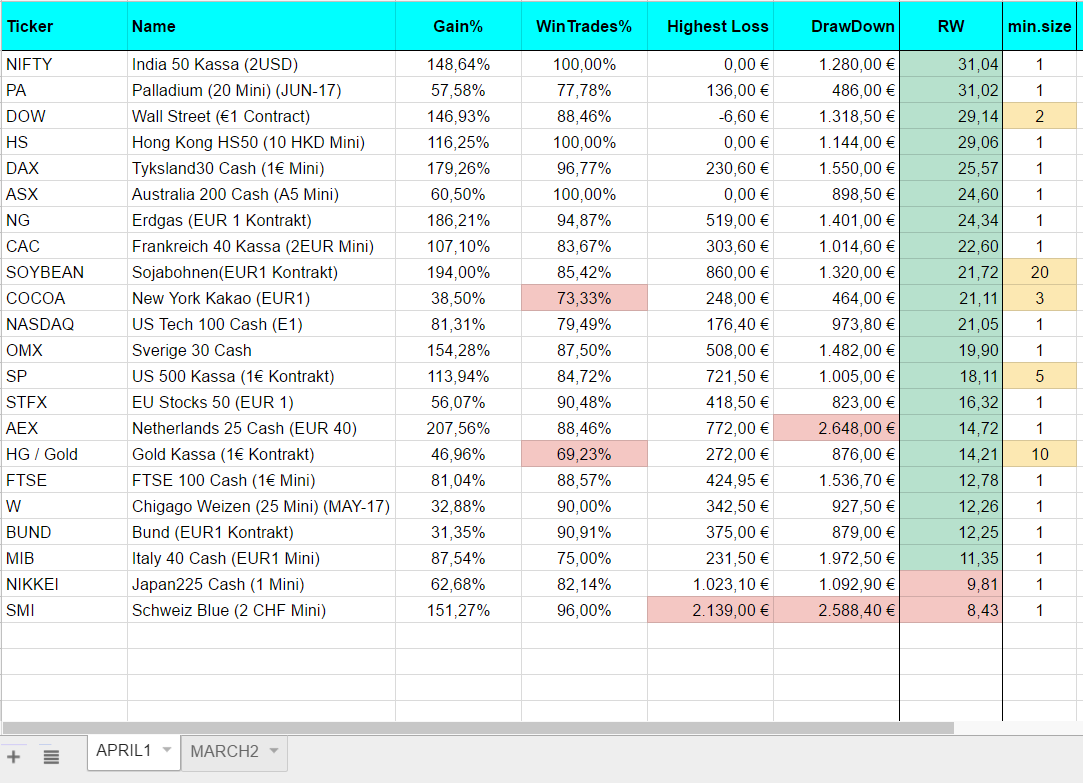Click Italy 40 Cash (EUR1 Mini) cell

261,559
